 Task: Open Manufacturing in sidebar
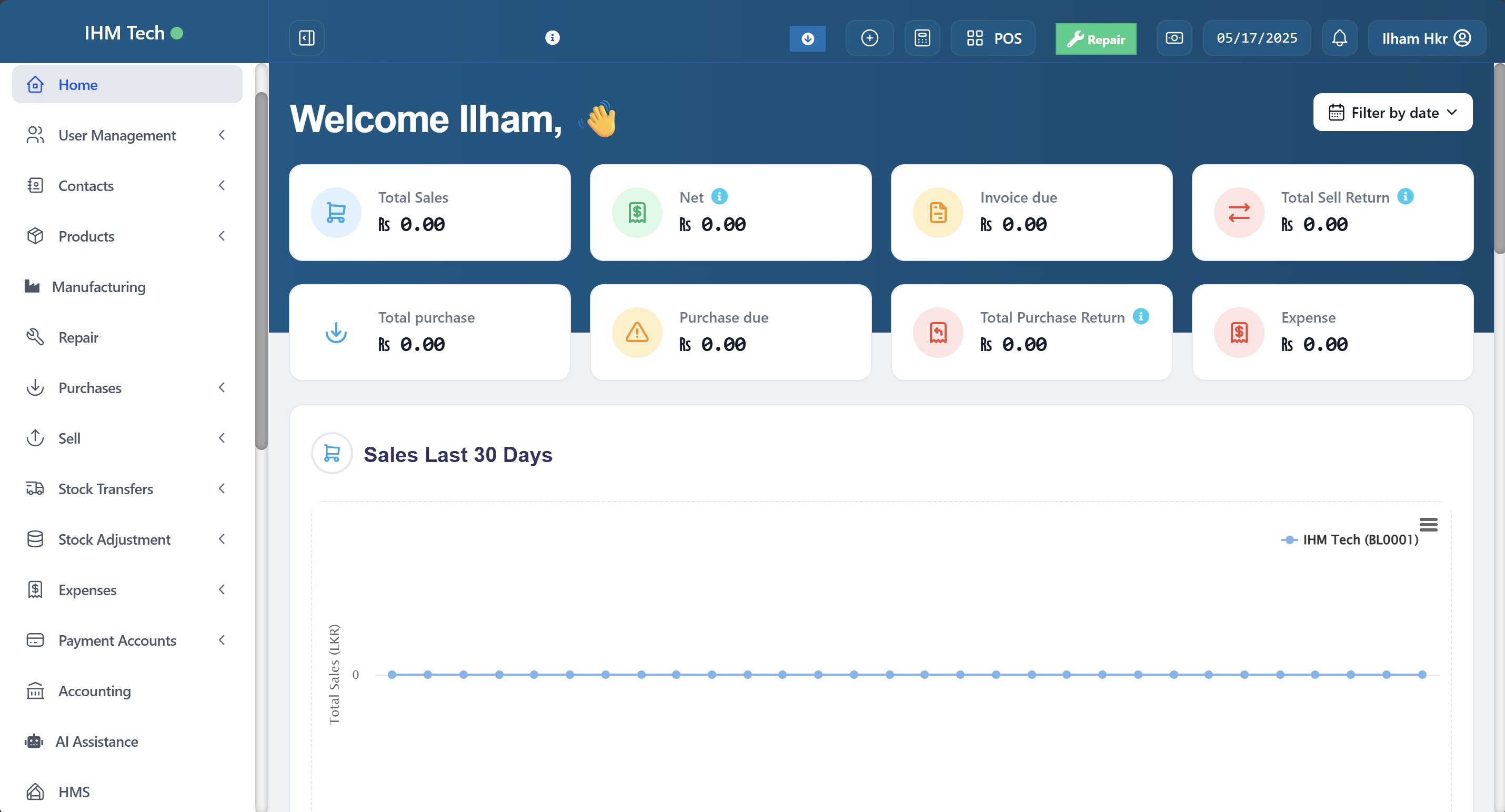pos(127,287)
